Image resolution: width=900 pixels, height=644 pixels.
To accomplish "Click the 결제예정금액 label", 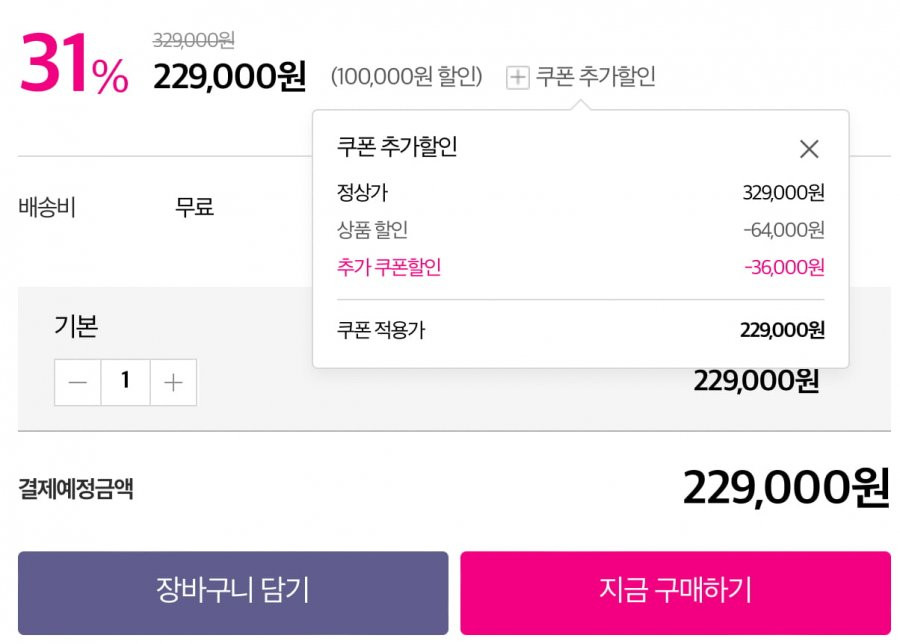I will 76,489.
